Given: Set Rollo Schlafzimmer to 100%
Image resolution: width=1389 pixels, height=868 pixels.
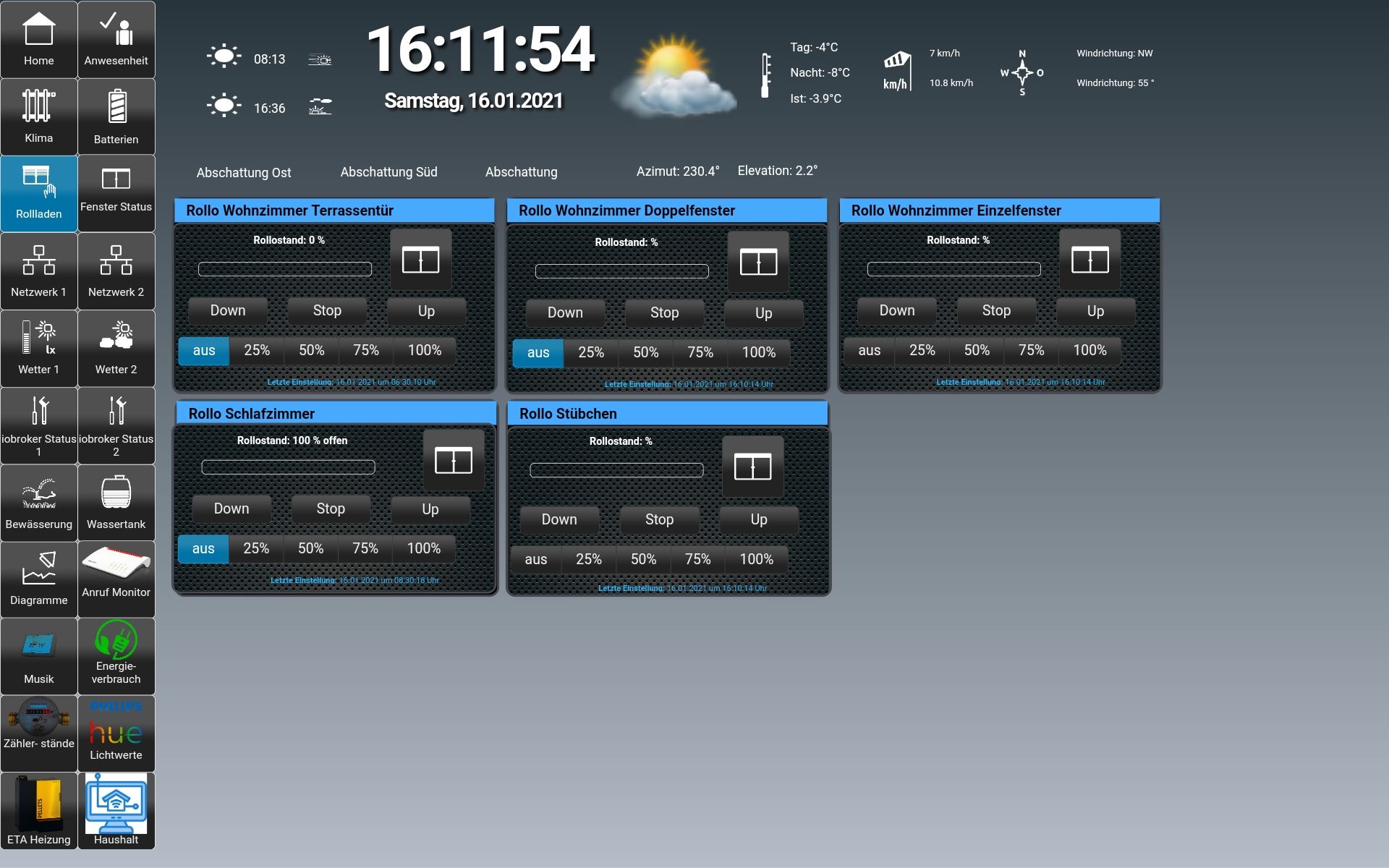Looking at the screenshot, I should [x=423, y=549].
